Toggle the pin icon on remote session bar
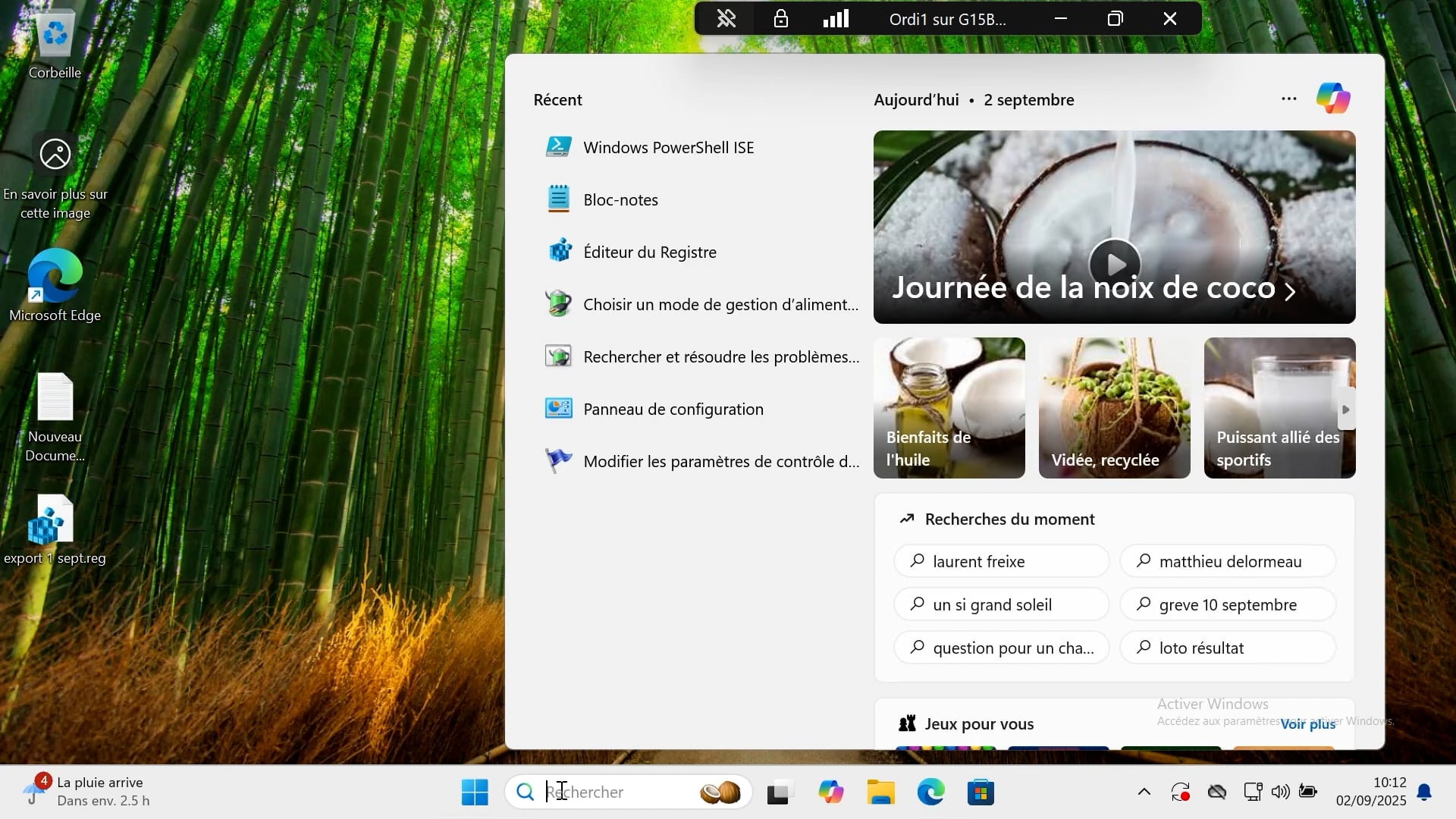The image size is (1456, 819). click(726, 19)
